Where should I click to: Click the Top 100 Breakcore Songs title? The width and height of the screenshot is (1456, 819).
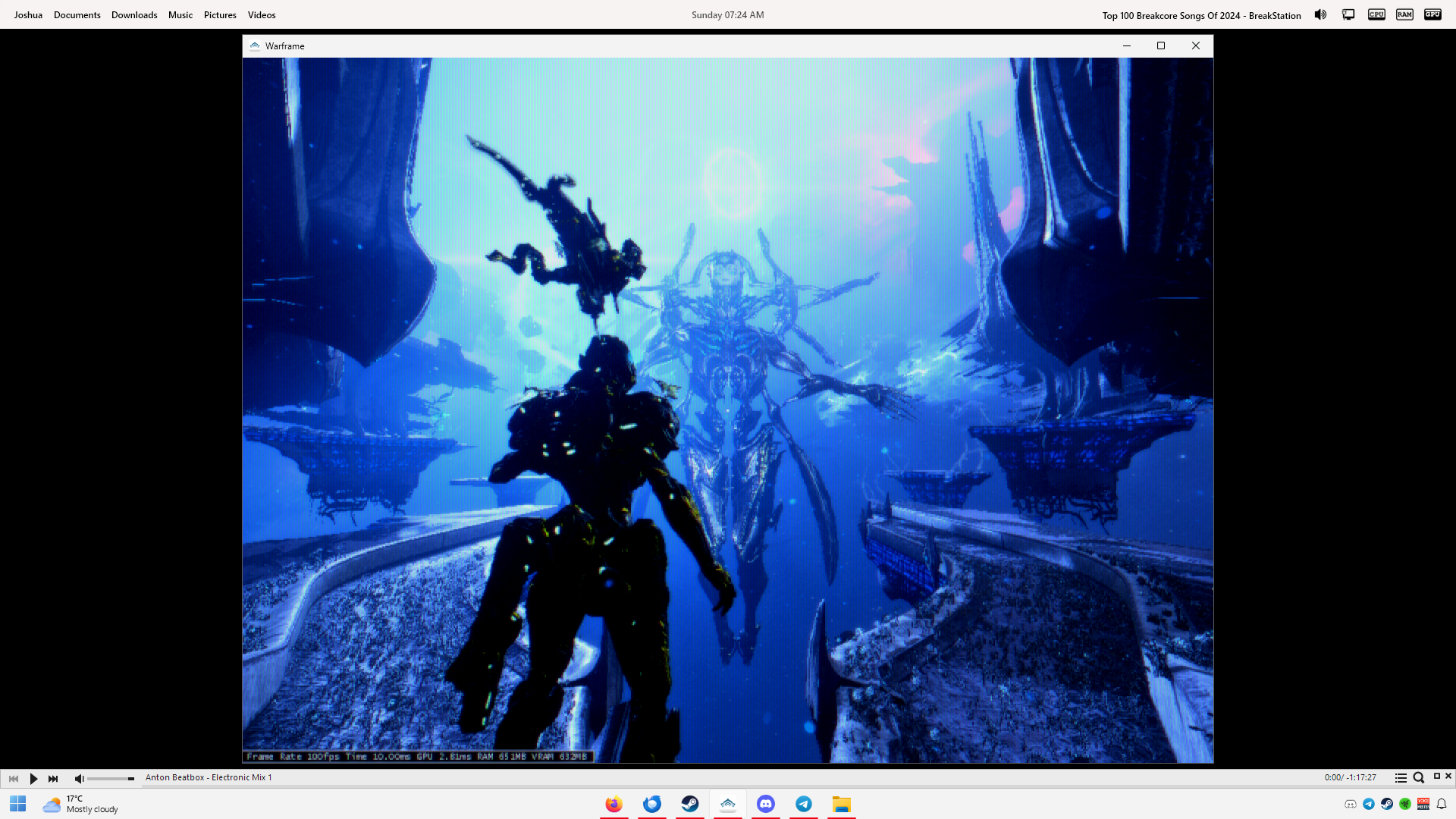(x=1201, y=15)
